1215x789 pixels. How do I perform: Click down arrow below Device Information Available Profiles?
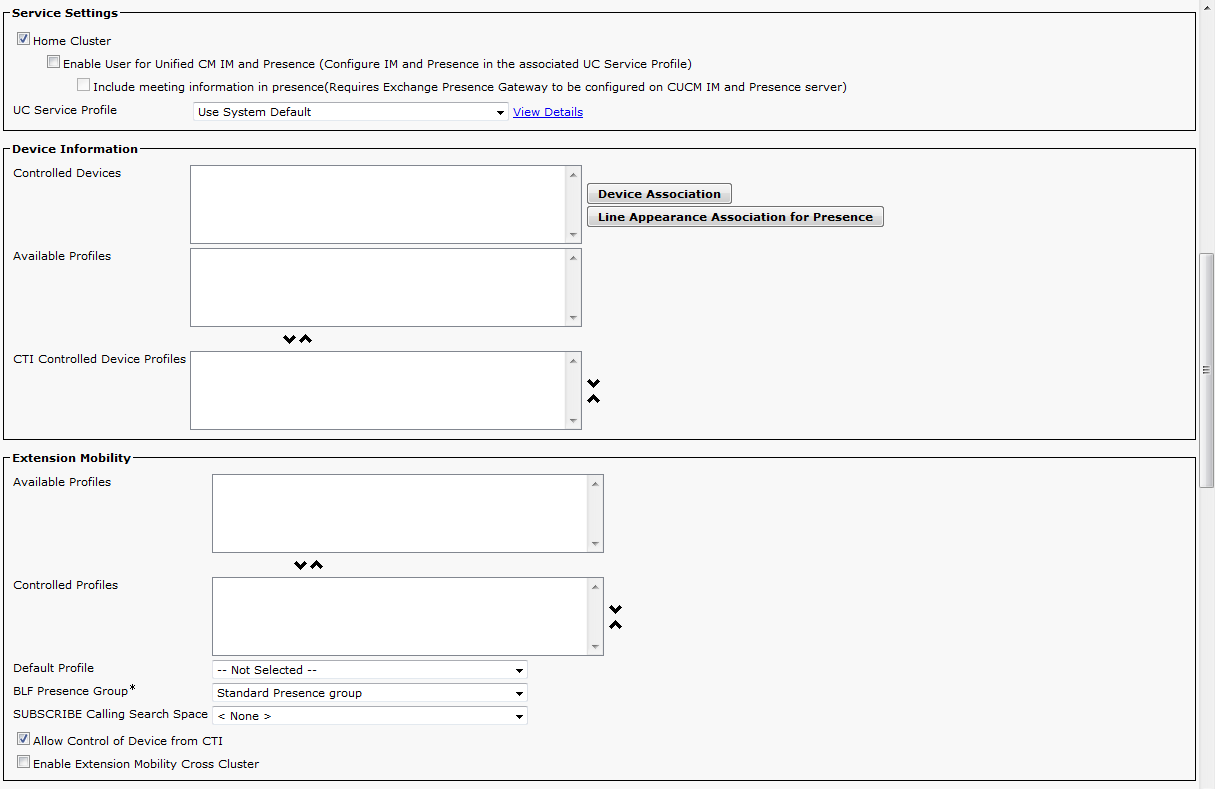click(289, 339)
